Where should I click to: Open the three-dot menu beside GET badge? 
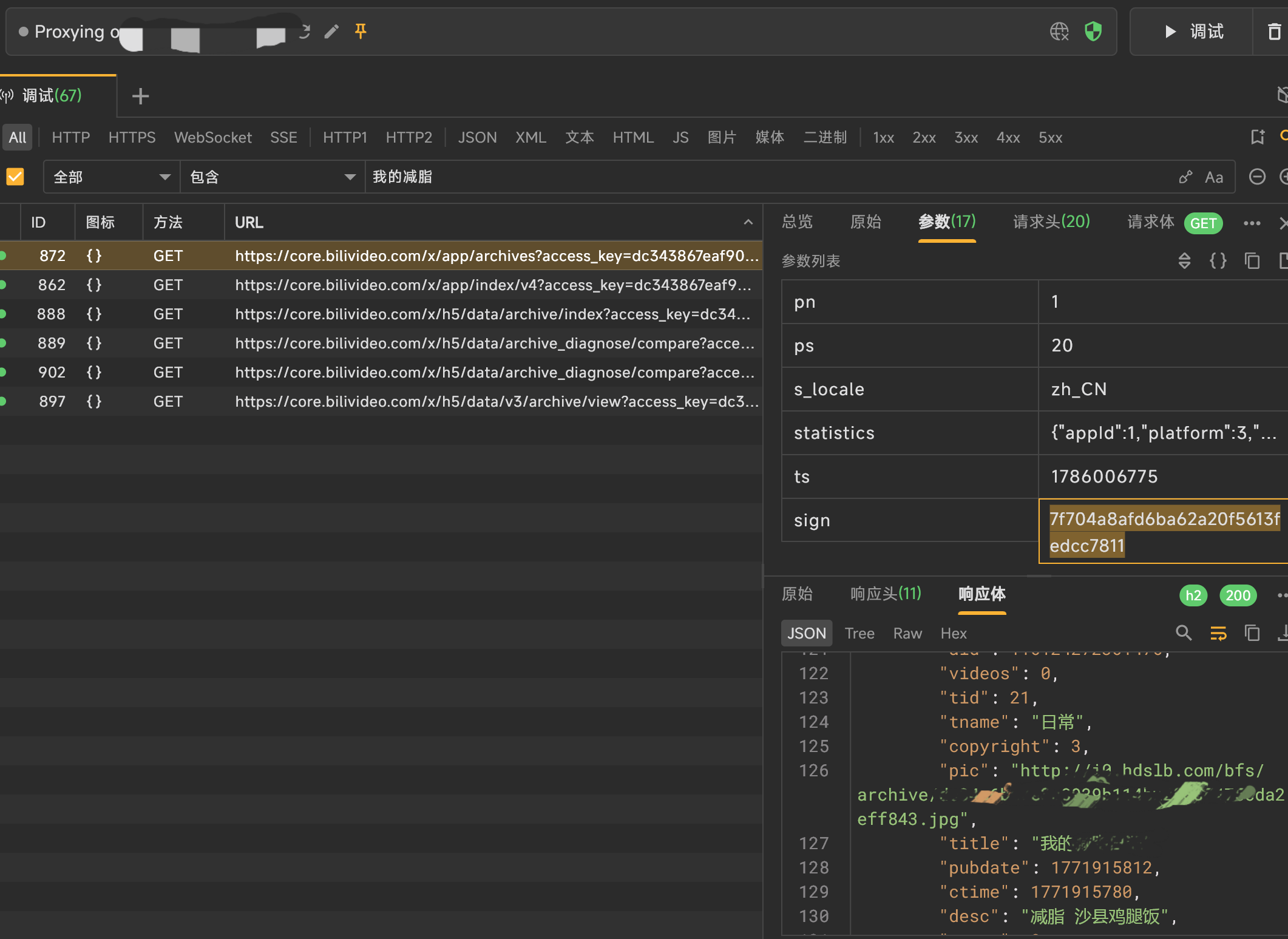click(x=1252, y=223)
